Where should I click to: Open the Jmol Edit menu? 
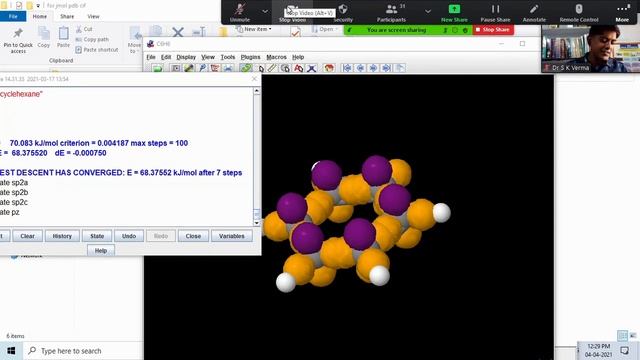(166, 57)
